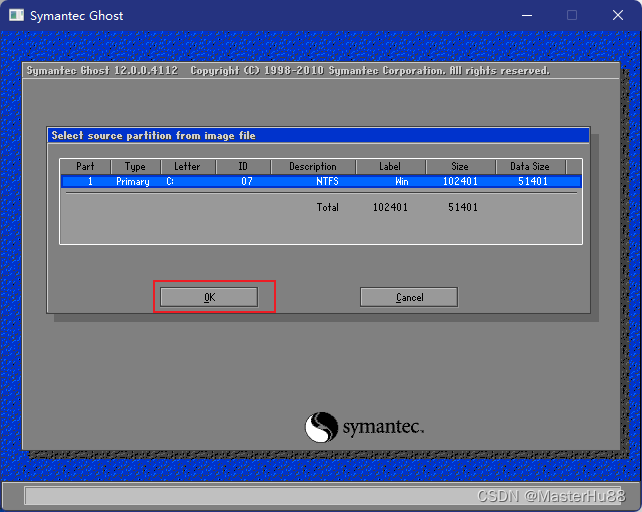642x512 pixels.
Task: Click the Size column header
Action: coord(460,166)
